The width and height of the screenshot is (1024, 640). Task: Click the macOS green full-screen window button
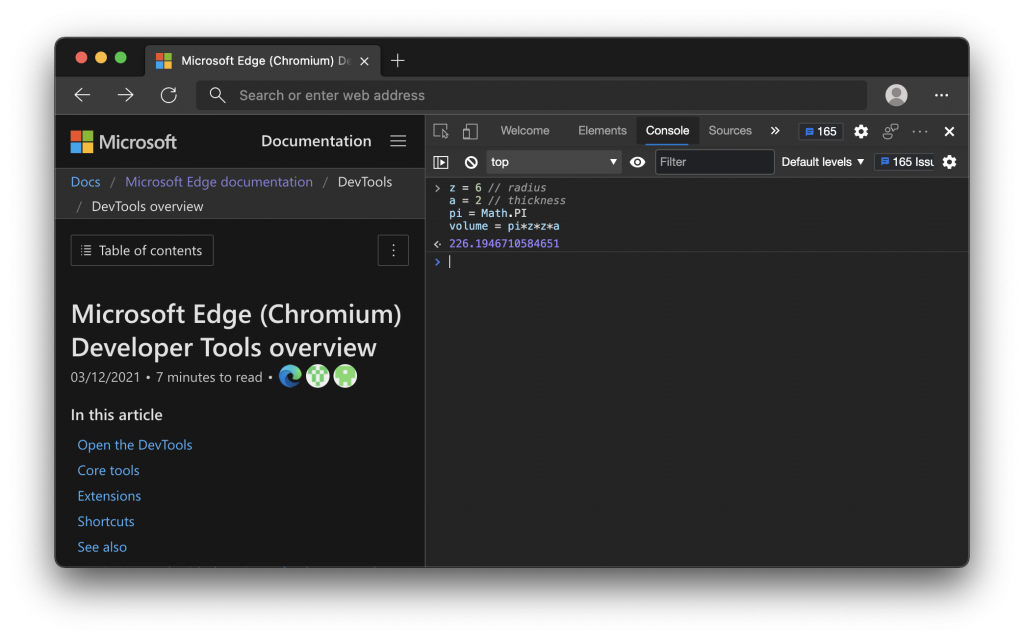tap(121, 57)
